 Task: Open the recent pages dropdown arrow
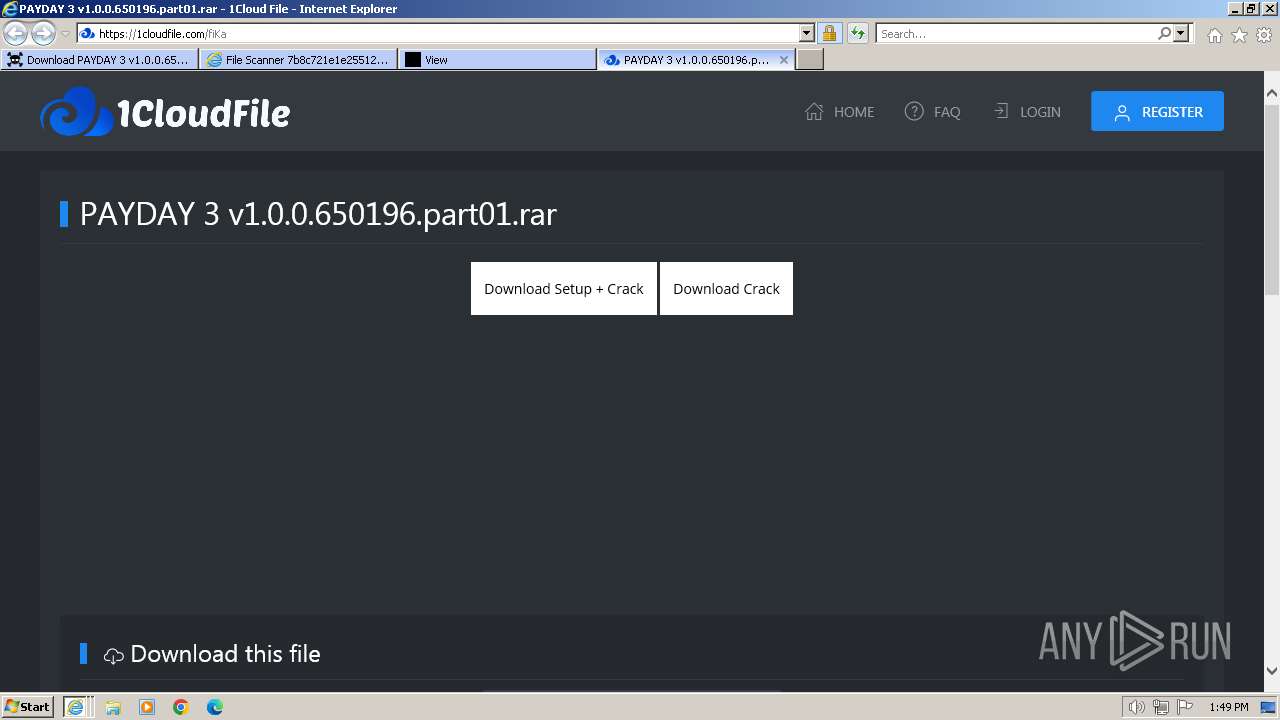(x=65, y=33)
